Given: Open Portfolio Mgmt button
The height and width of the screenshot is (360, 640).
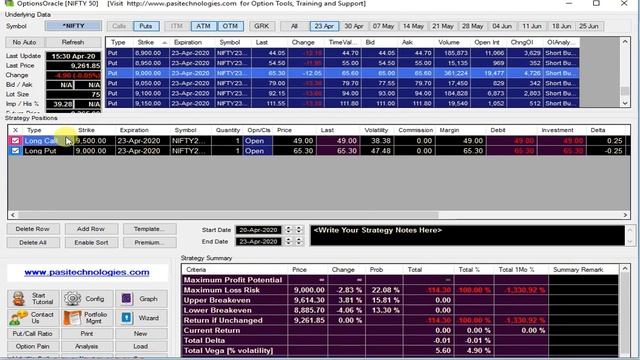Looking at the screenshot, I should [x=87, y=318].
